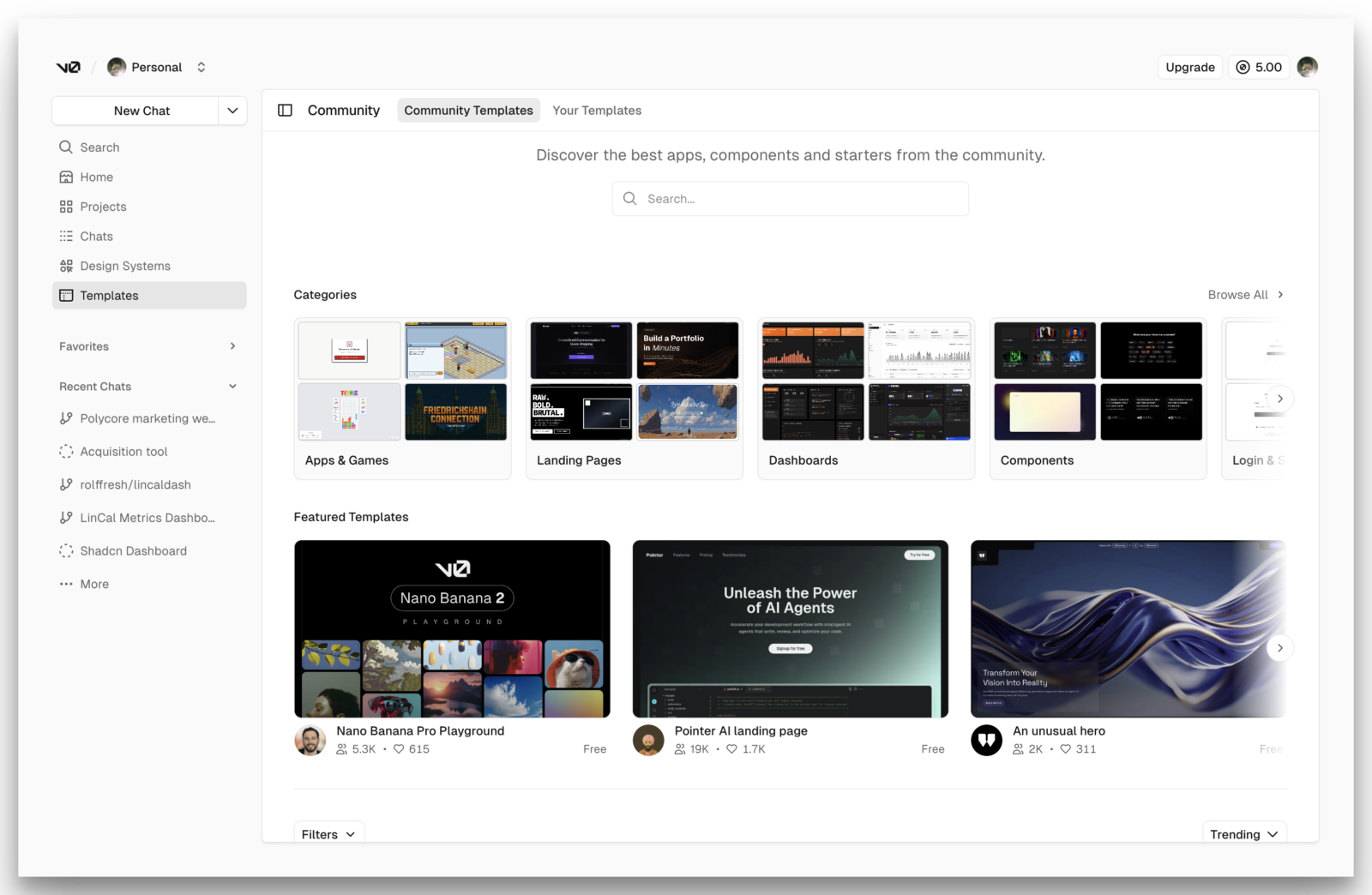Open Design Systems in sidebar
Viewport: 1372px width, 895px height.
click(x=124, y=266)
